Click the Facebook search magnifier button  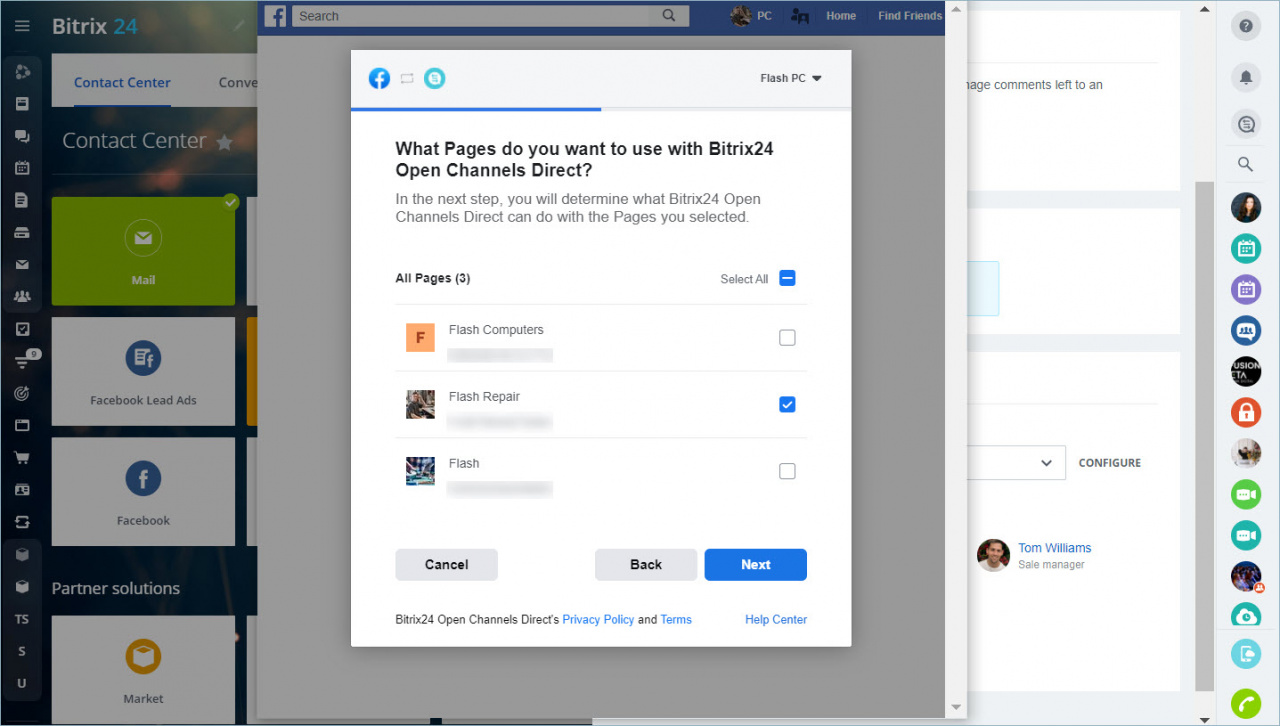pyautogui.click(x=669, y=15)
